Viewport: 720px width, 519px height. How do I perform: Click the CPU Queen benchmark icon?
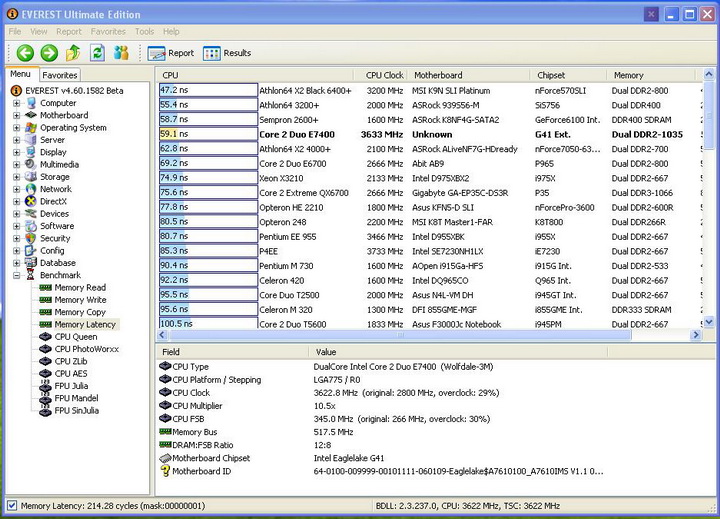45,337
